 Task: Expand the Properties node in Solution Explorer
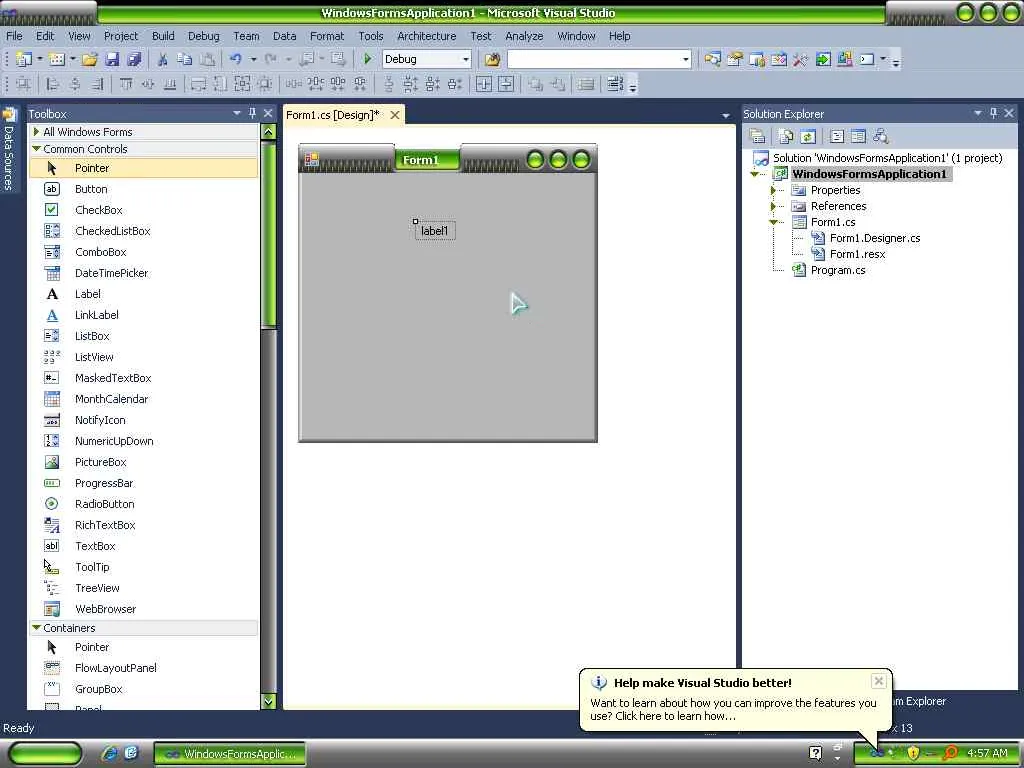(773, 190)
